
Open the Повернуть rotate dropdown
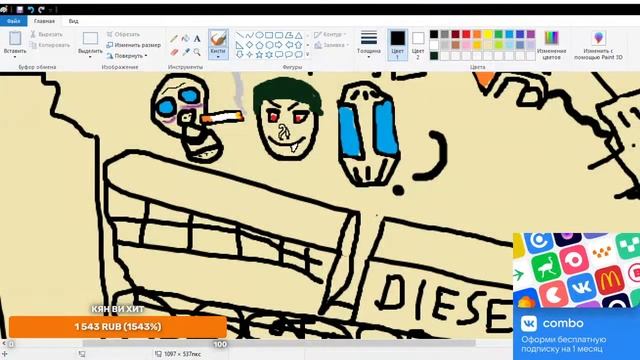(x=127, y=56)
